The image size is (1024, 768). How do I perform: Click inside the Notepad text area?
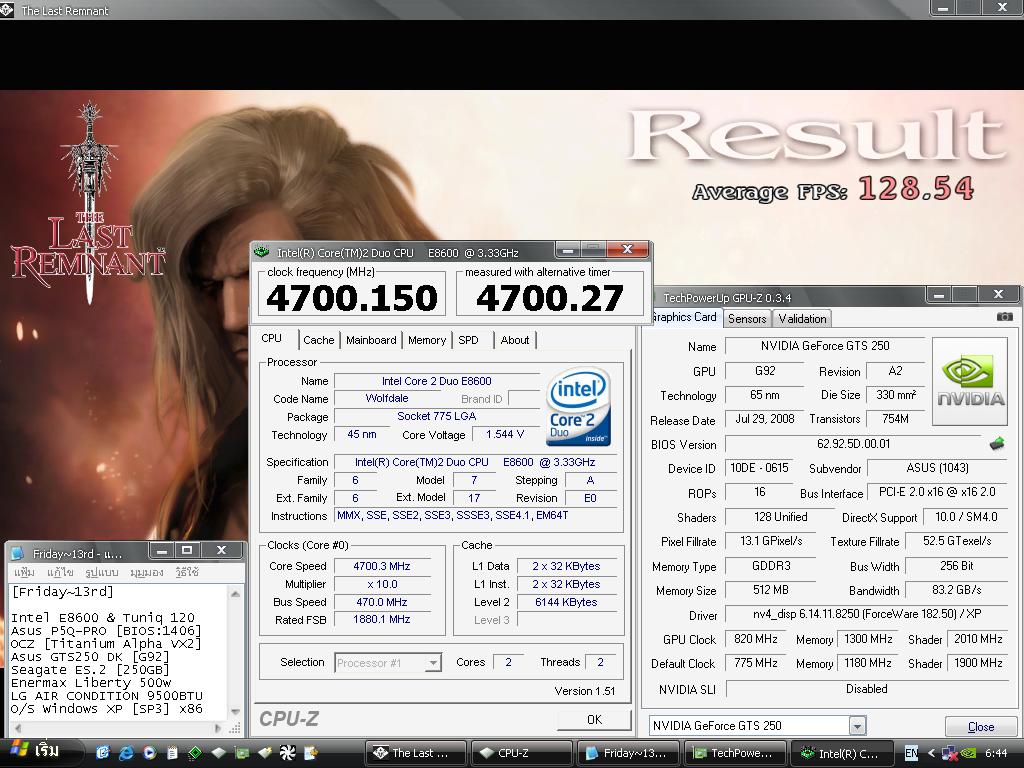point(118,651)
